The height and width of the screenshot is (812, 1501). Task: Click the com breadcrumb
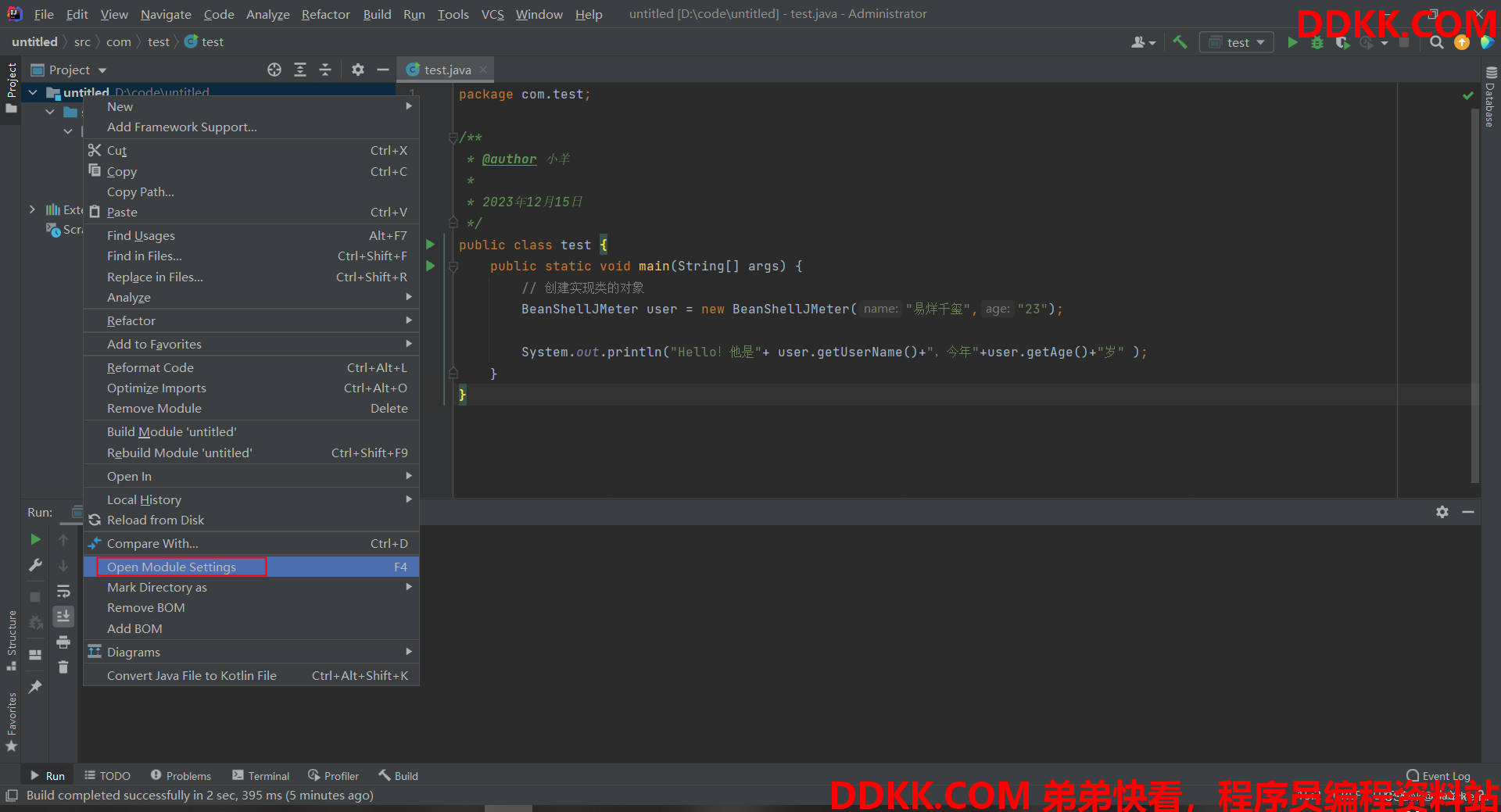(x=119, y=42)
